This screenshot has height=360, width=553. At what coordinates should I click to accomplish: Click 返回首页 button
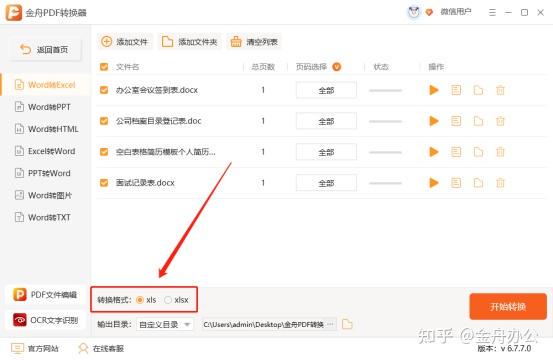coord(45,49)
